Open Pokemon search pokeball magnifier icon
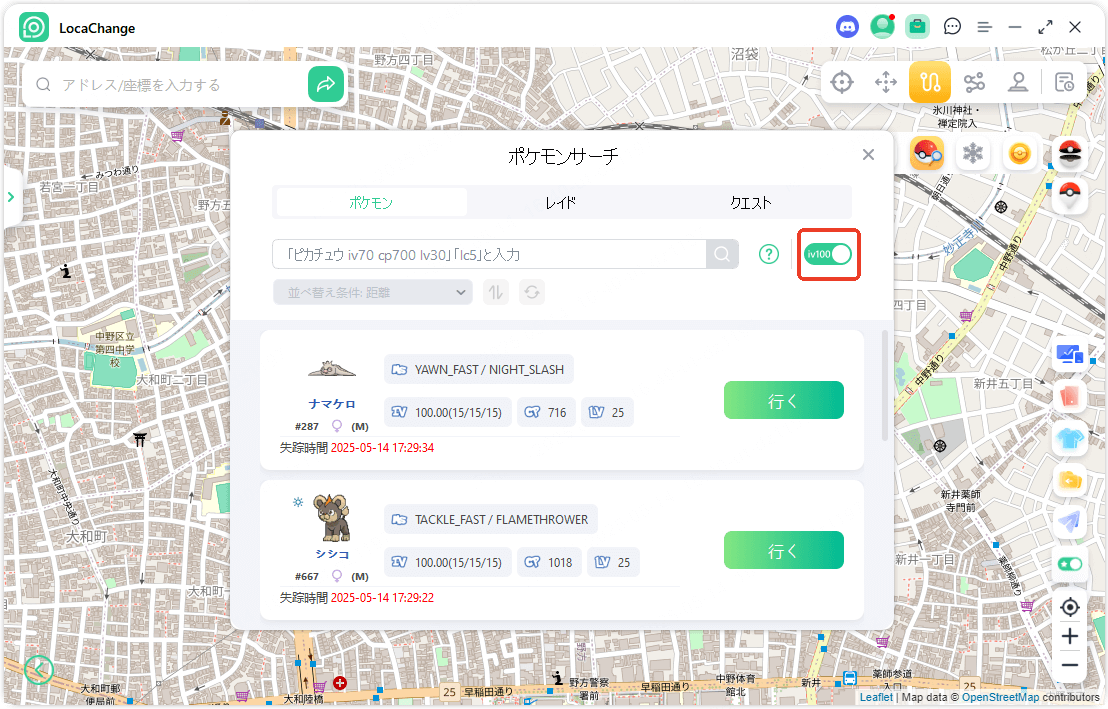Image resolution: width=1108 pixels, height=709 pixels. click(926, 153)
